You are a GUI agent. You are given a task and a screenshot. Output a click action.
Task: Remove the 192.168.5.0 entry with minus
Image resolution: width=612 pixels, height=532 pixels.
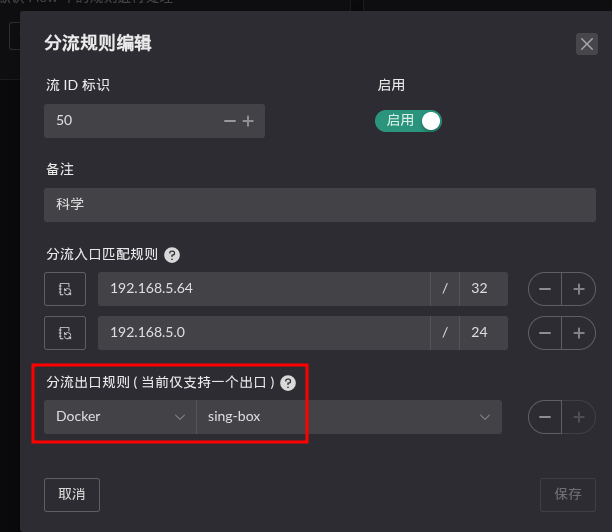point(545,333)
